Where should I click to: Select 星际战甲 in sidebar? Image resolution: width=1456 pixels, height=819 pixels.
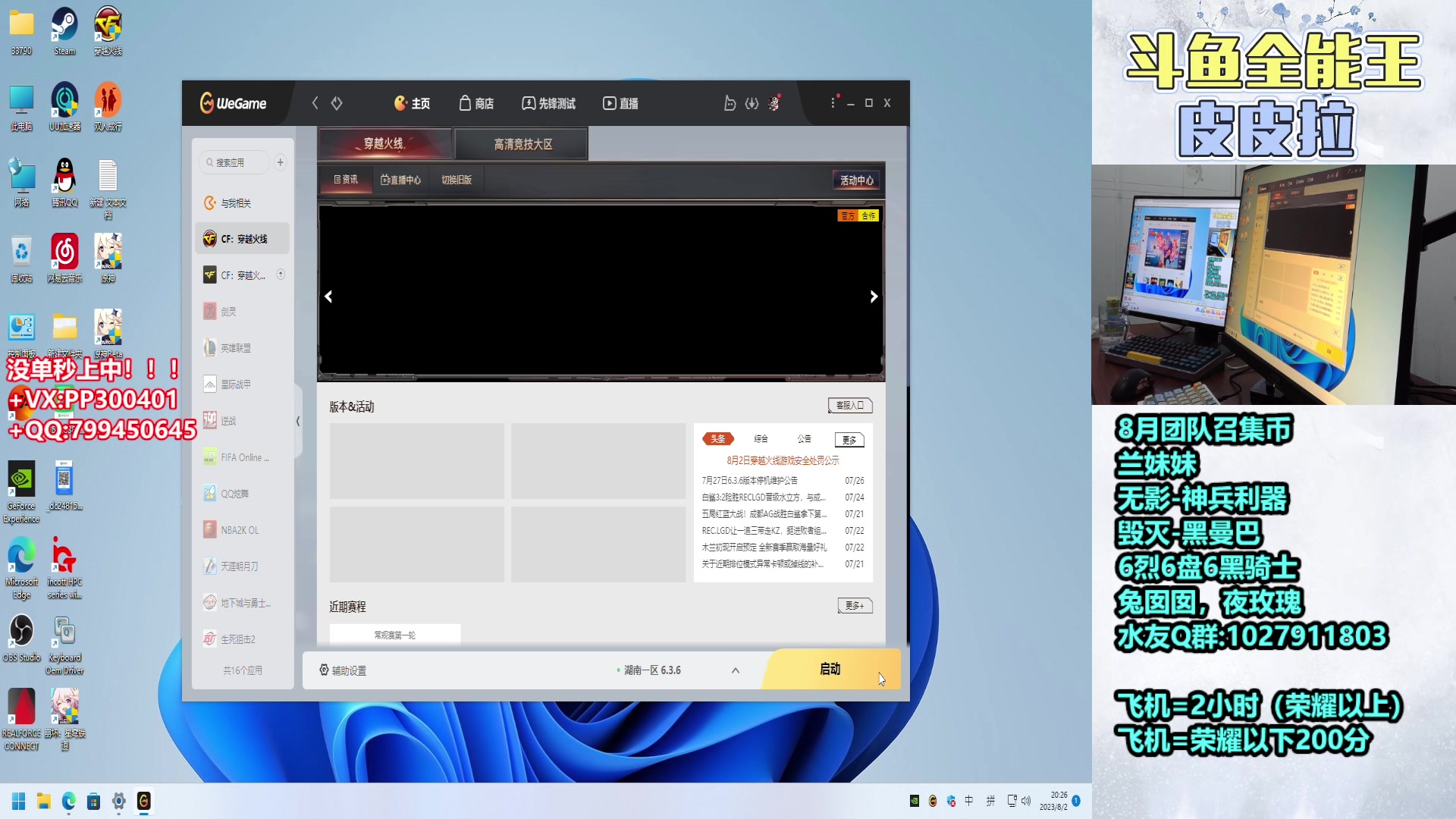click(242, 384)
